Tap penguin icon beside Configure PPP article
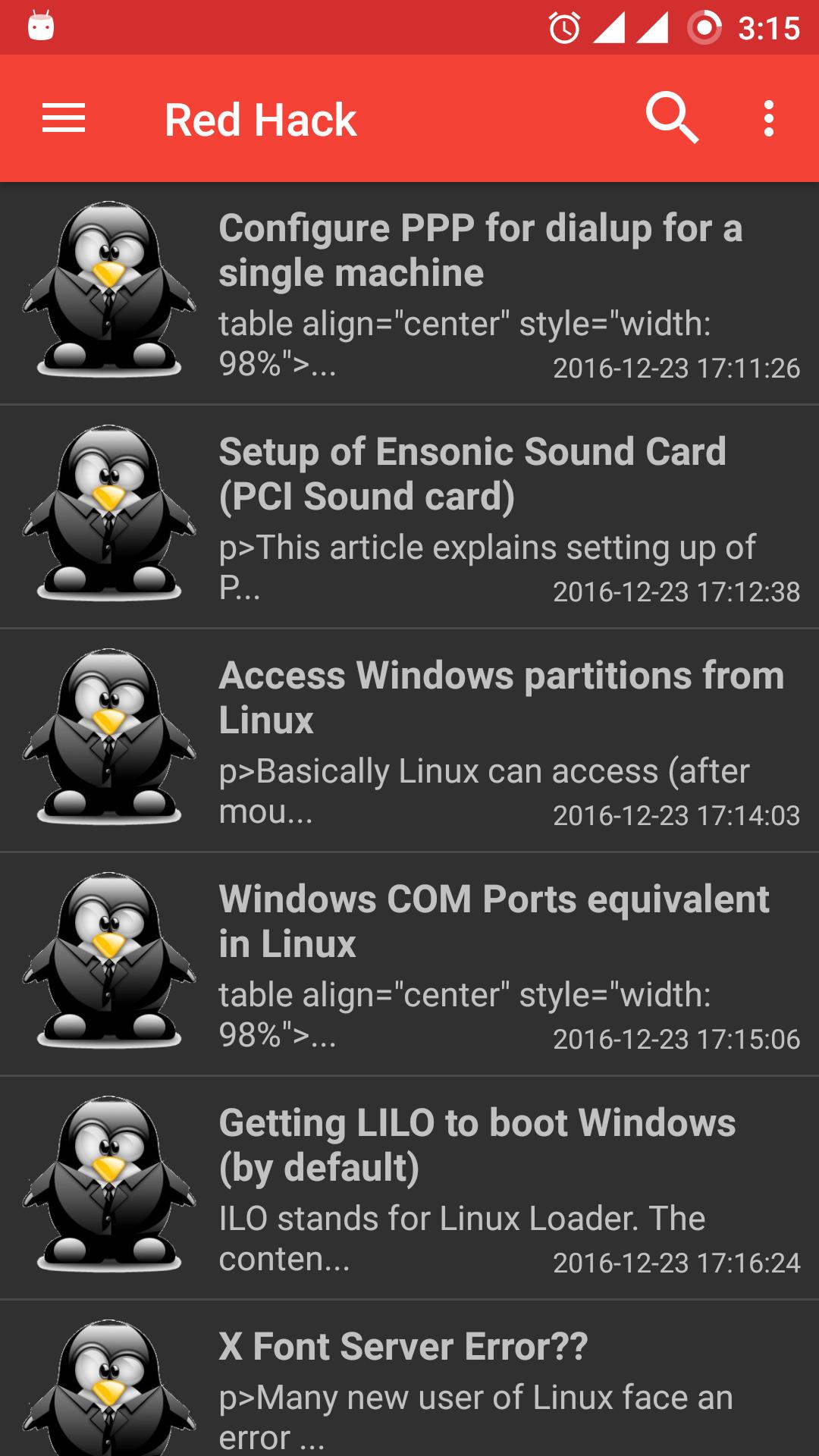The image size is (819, 1456). (x=109, y=290)
